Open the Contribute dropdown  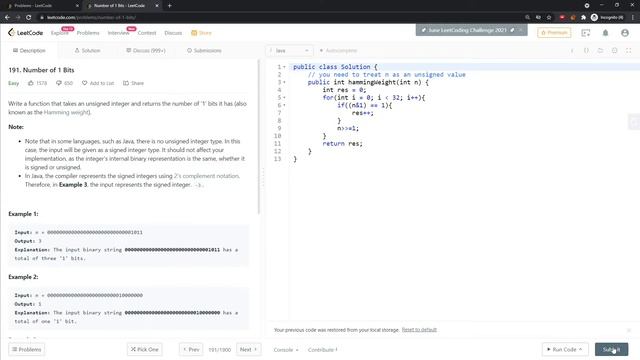[x=322, y=350]
